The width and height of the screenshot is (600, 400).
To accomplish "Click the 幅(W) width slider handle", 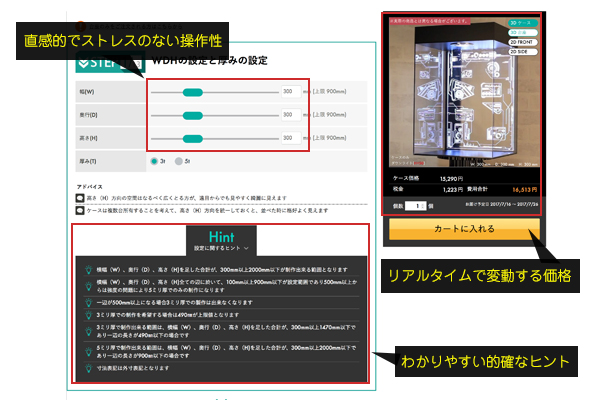I will click(x=193, y=92).
